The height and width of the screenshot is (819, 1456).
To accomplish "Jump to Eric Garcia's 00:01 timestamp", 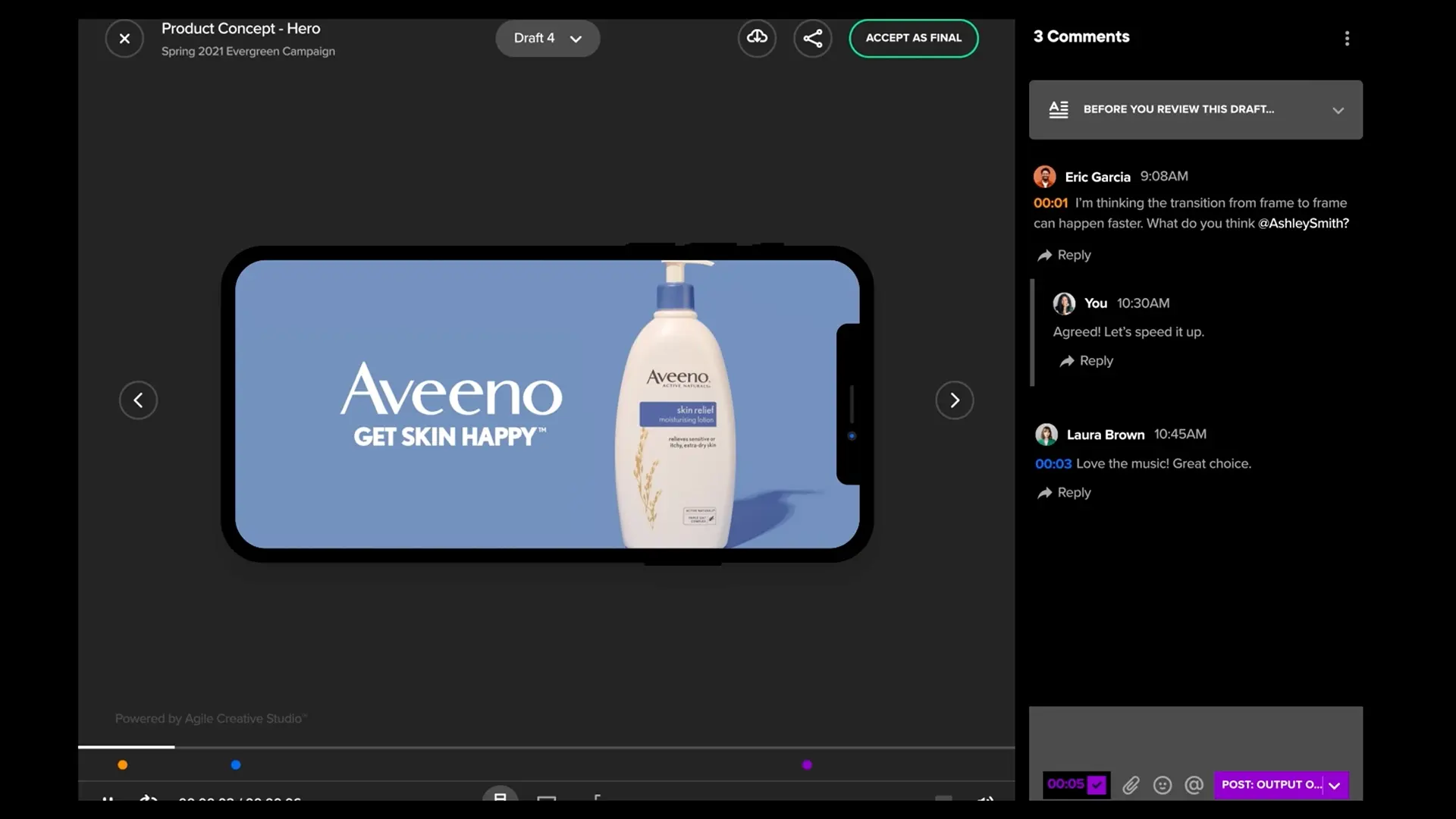I will [x=1050, y=202].
